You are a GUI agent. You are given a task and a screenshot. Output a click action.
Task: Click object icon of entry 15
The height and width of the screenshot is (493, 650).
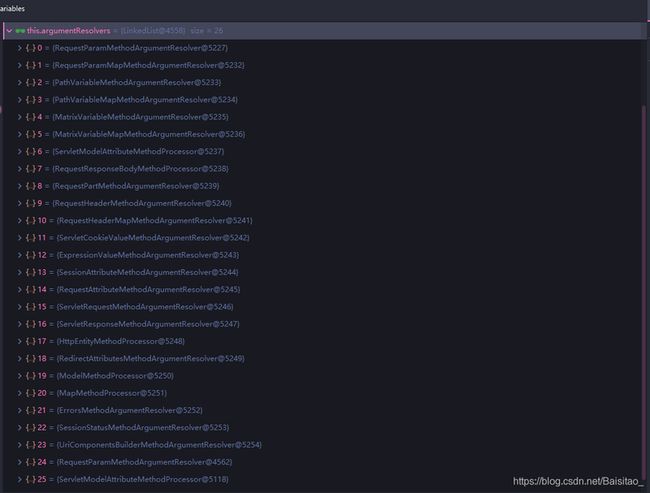[31, 307]
